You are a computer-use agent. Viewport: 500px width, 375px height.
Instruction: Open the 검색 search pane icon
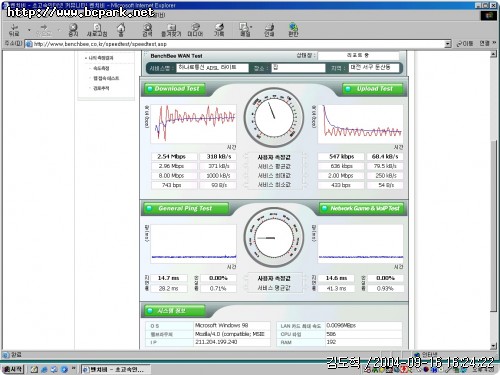(147, 30)
